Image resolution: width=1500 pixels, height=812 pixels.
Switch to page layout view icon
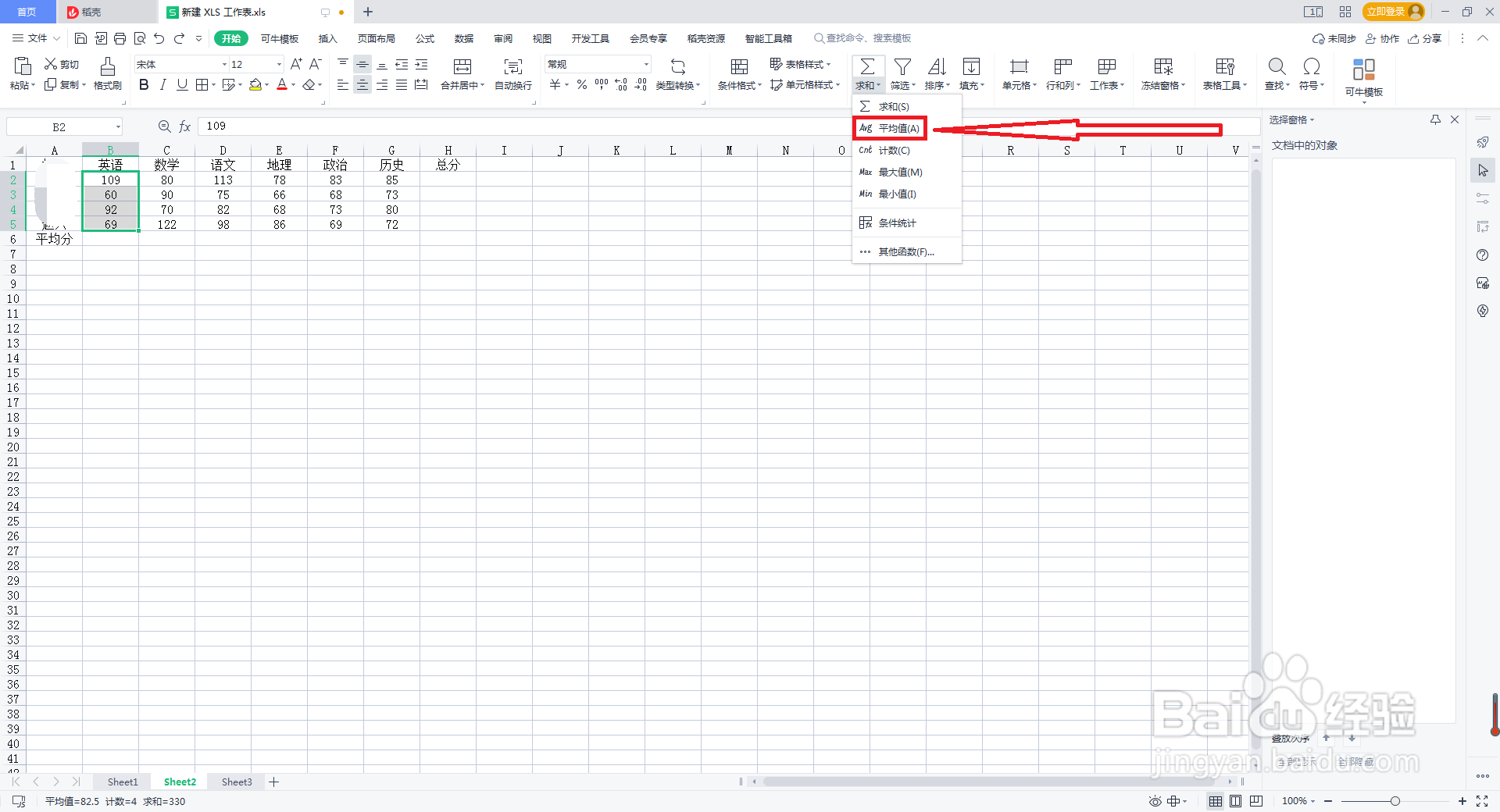coord(1235,801)
